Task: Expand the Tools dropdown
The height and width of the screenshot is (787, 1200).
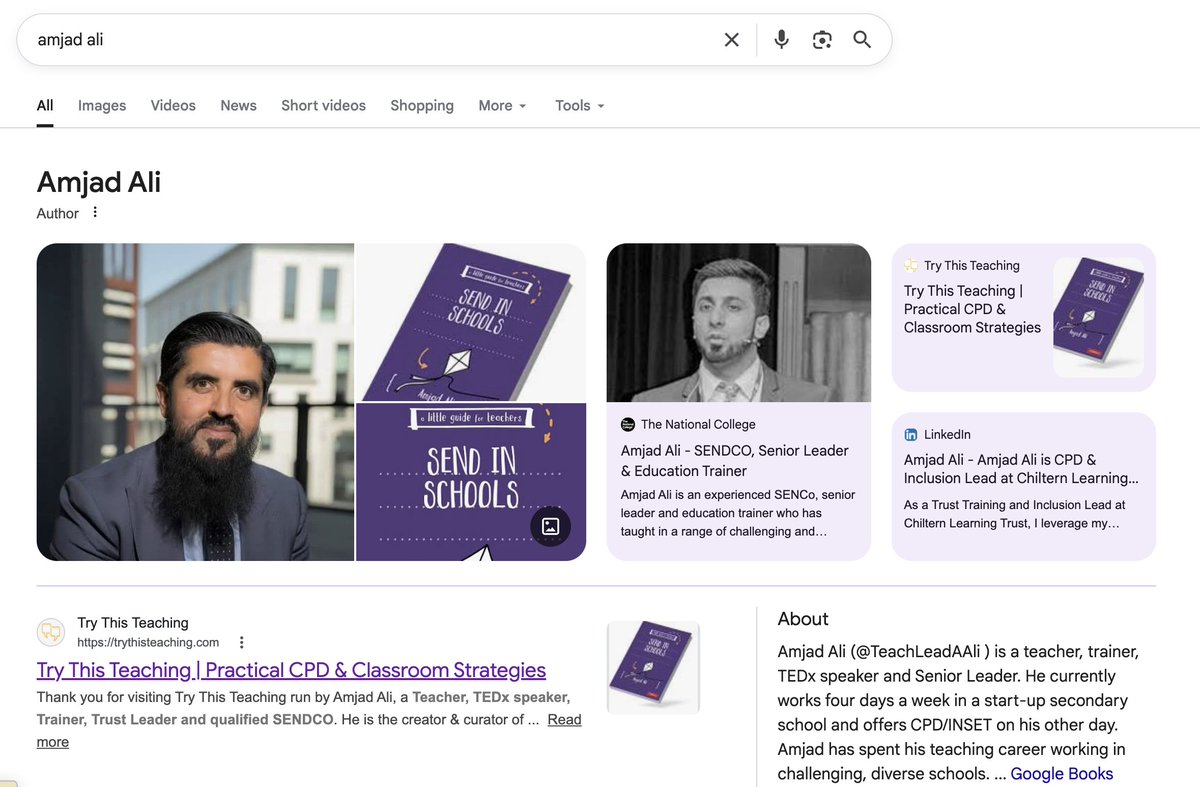Action: coord(580,106)
